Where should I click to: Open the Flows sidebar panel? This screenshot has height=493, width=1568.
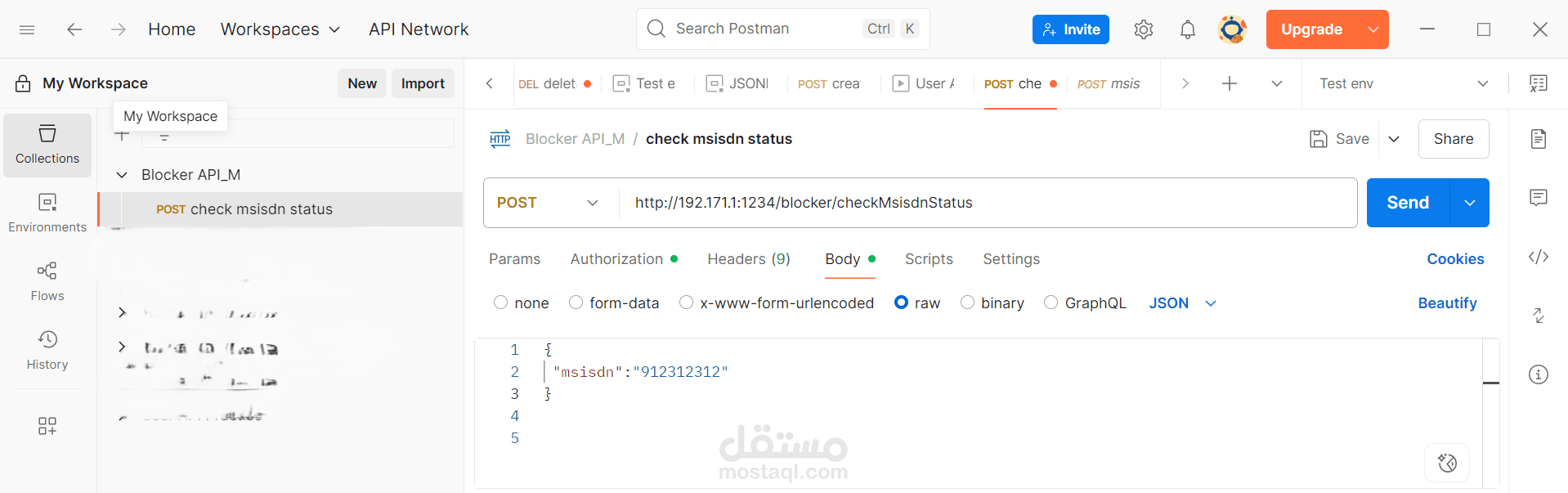point(47,281)
